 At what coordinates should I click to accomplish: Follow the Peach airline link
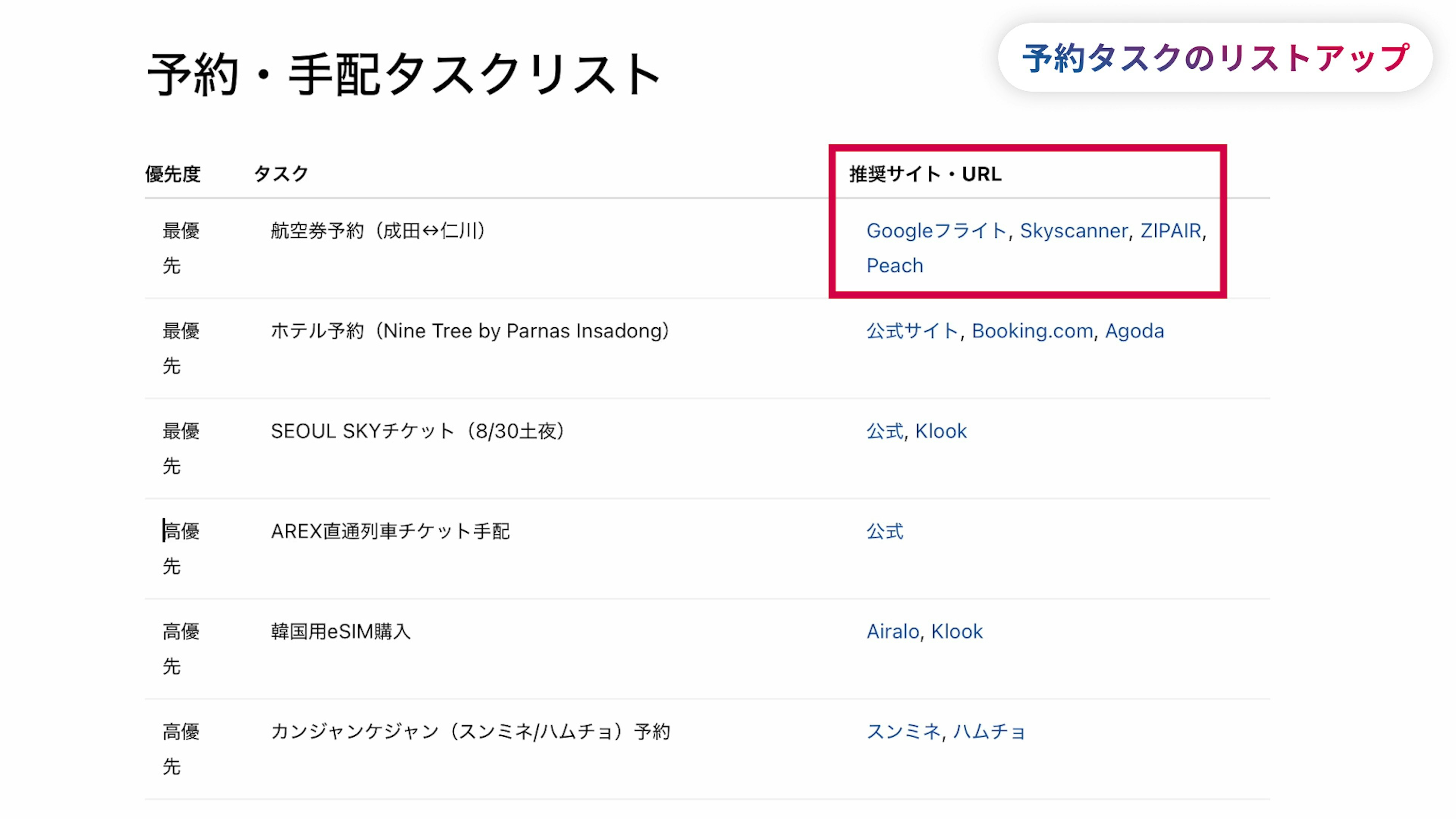pos(894,266)
